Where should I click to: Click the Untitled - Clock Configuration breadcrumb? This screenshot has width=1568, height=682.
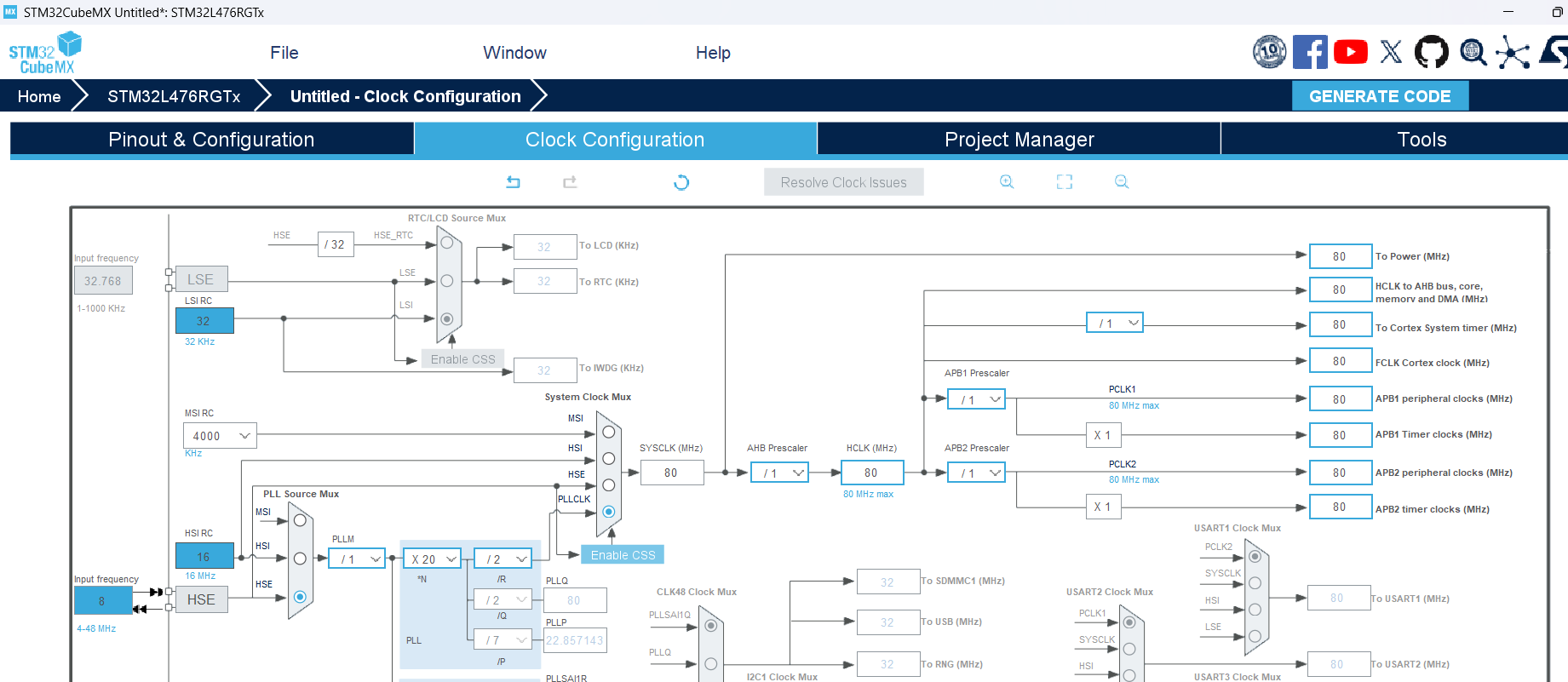pyautogui.click(x=405, y=96)
